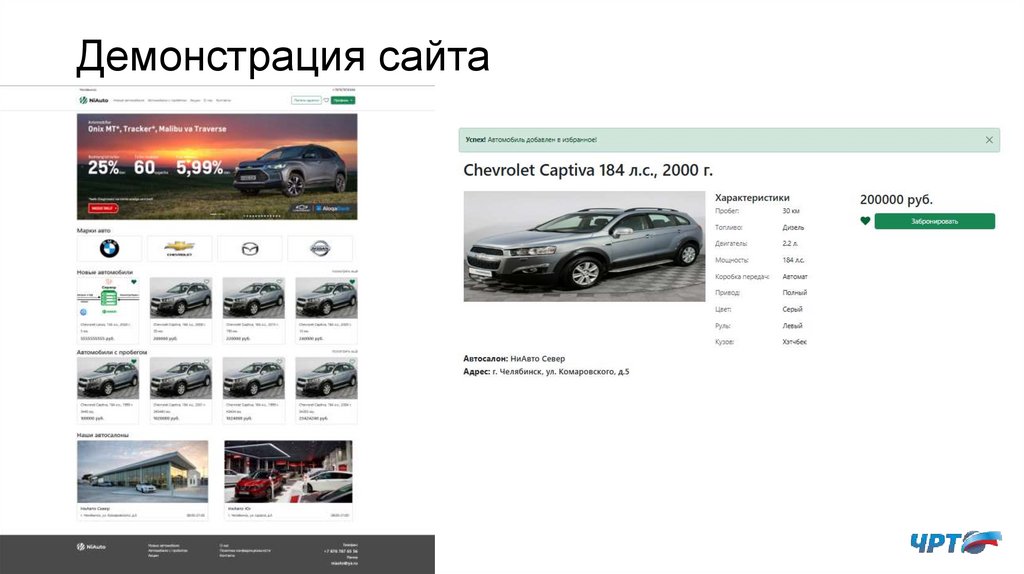Click the title Chevrolet Captiva 184 л.с., 2000 г.
1024x574 pixels.
[588, 170]
